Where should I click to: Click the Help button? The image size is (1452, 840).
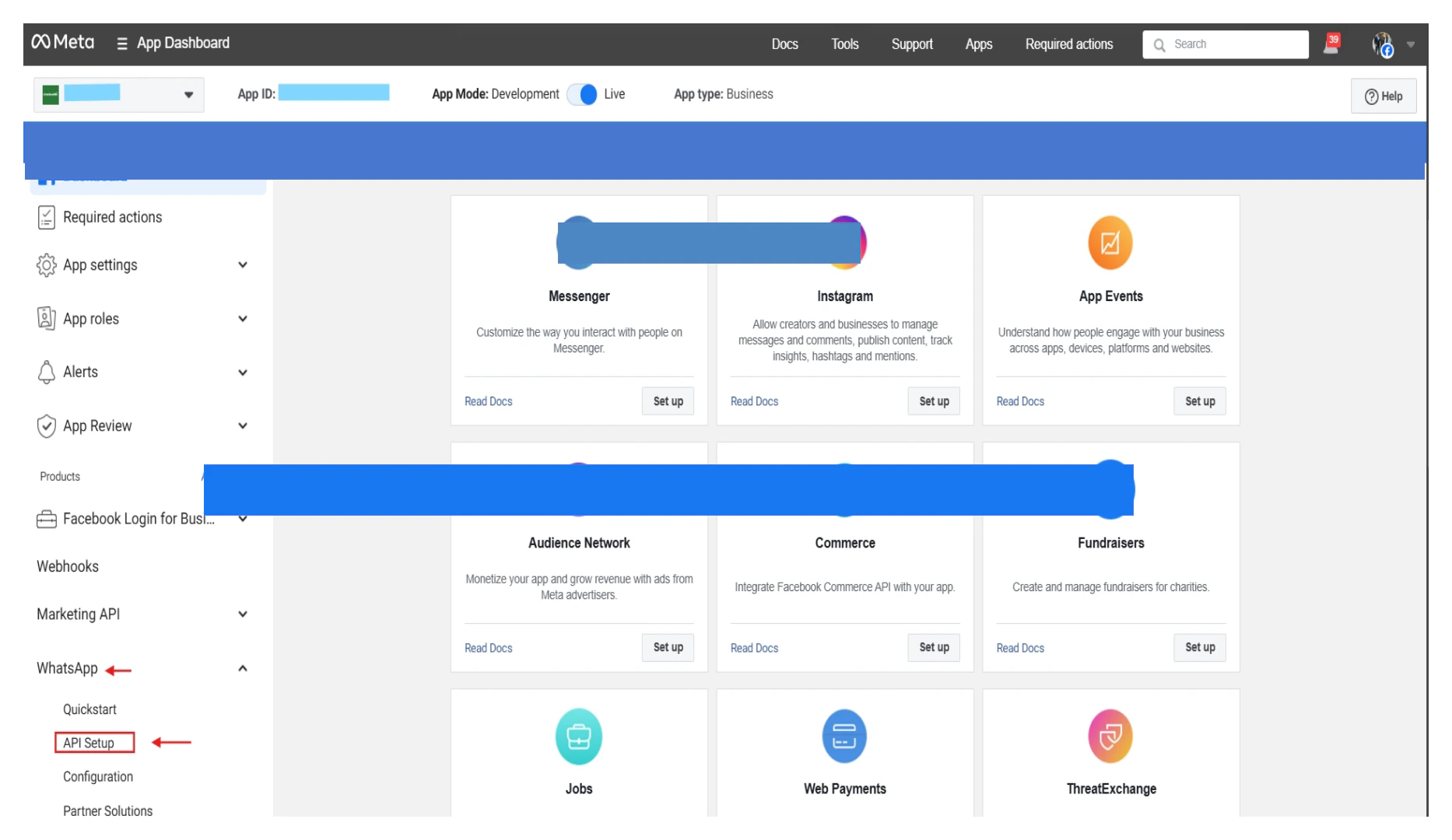1384,96
